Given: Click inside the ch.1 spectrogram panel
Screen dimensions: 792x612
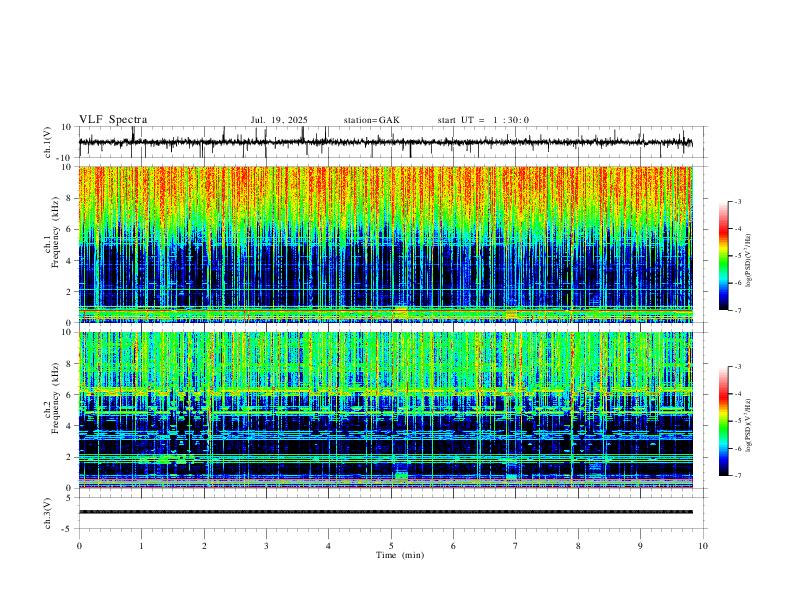Looking at the screenshot, I should point(386,244).
